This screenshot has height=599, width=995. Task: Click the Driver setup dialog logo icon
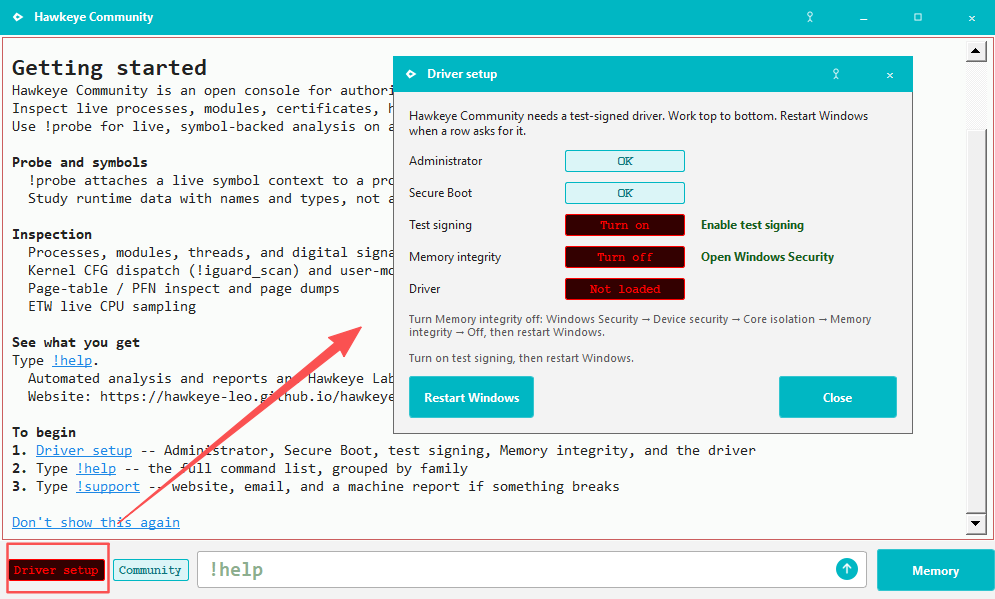click(x=411, y=74)
